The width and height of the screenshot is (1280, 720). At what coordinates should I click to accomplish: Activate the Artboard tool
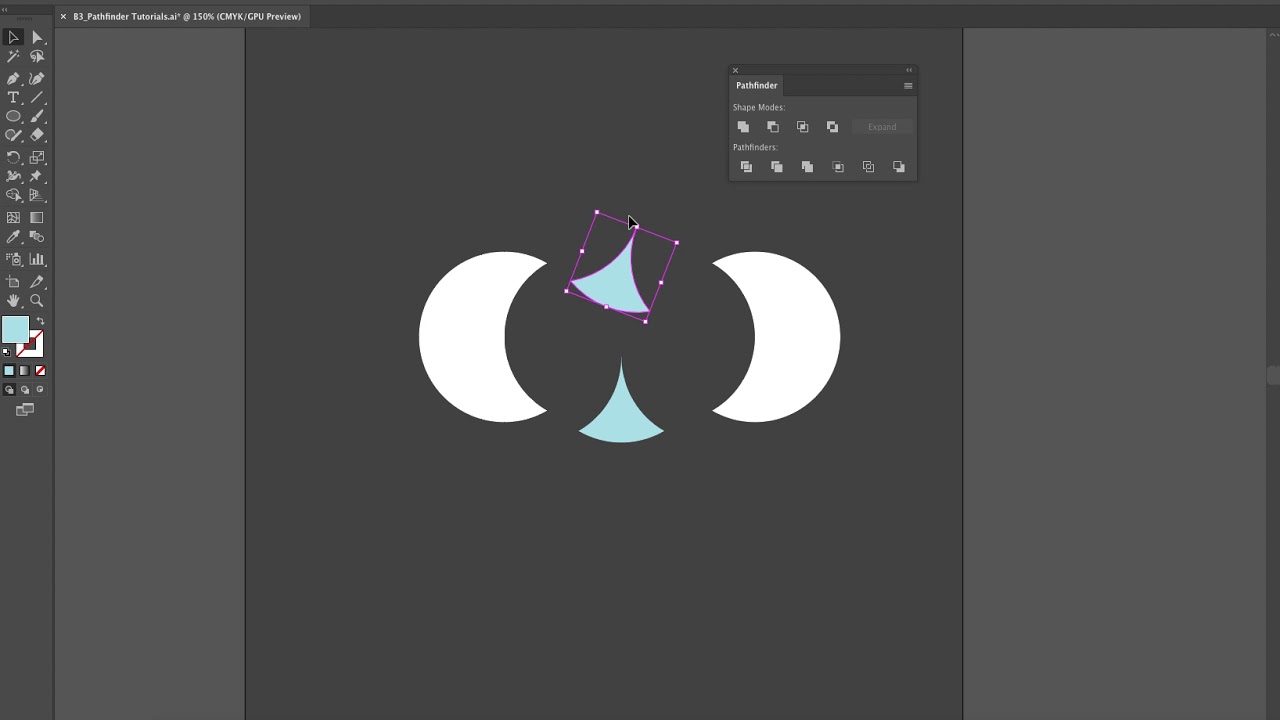13,281
